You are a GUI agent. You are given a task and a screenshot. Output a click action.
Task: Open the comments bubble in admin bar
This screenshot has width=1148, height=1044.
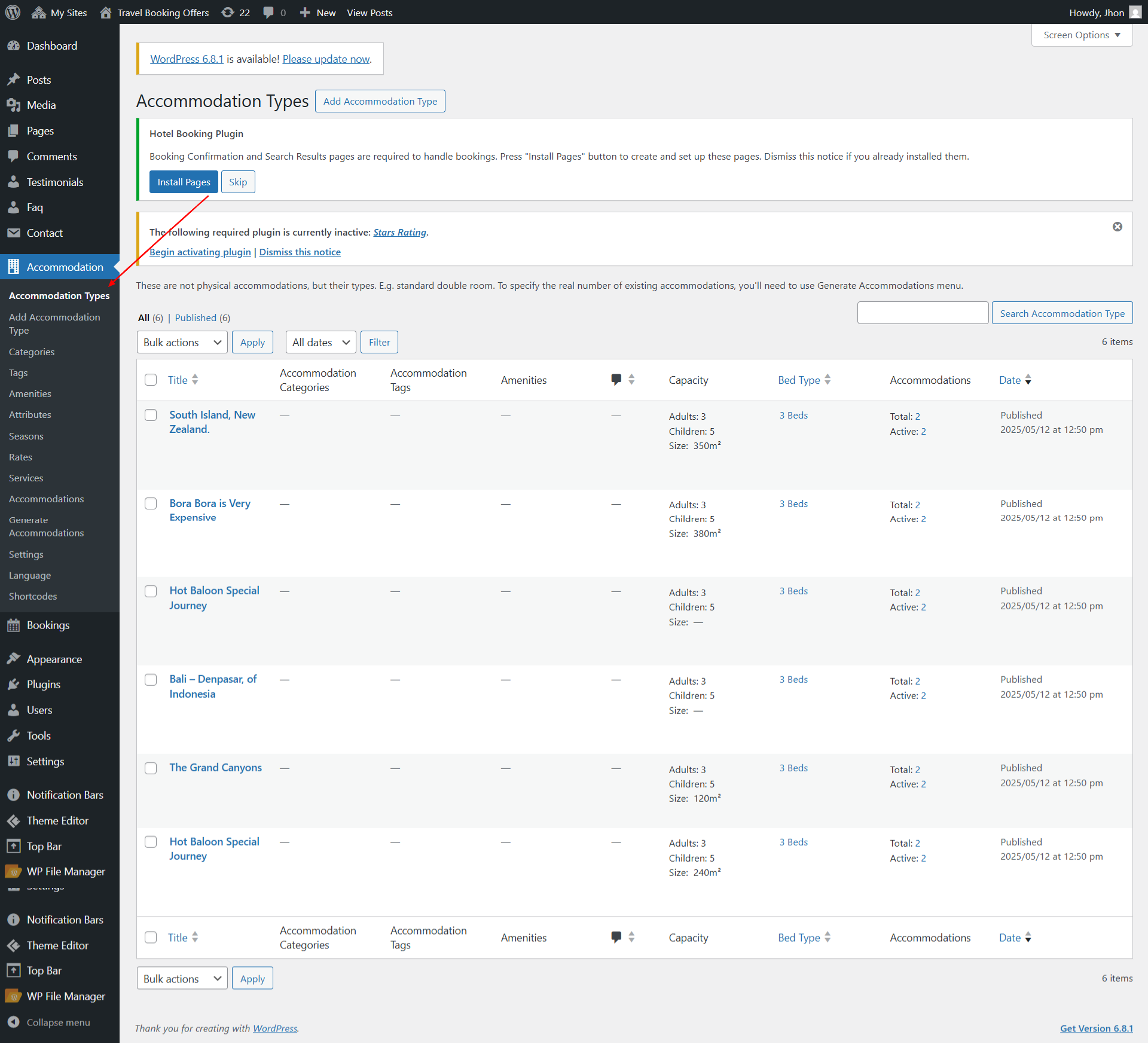[x=268, y=13]
